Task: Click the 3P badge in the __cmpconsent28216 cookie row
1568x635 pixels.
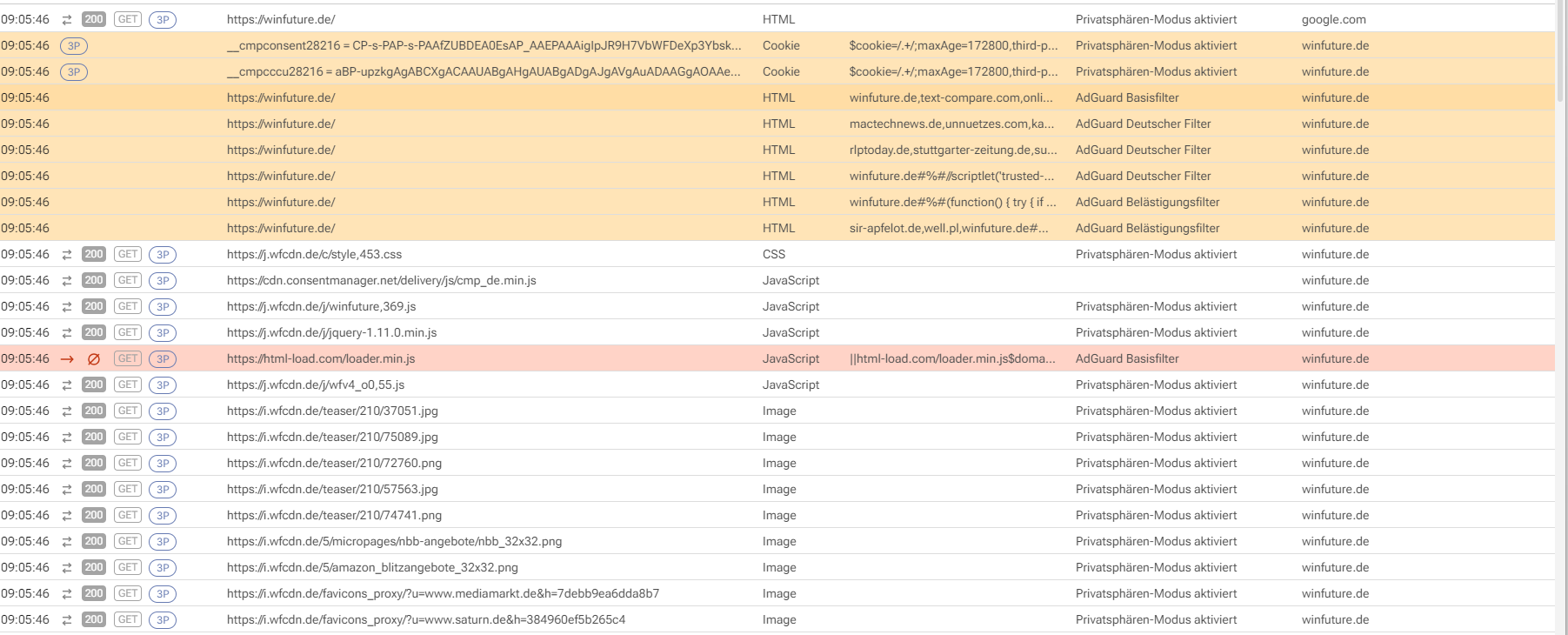Action: point(74,46)
